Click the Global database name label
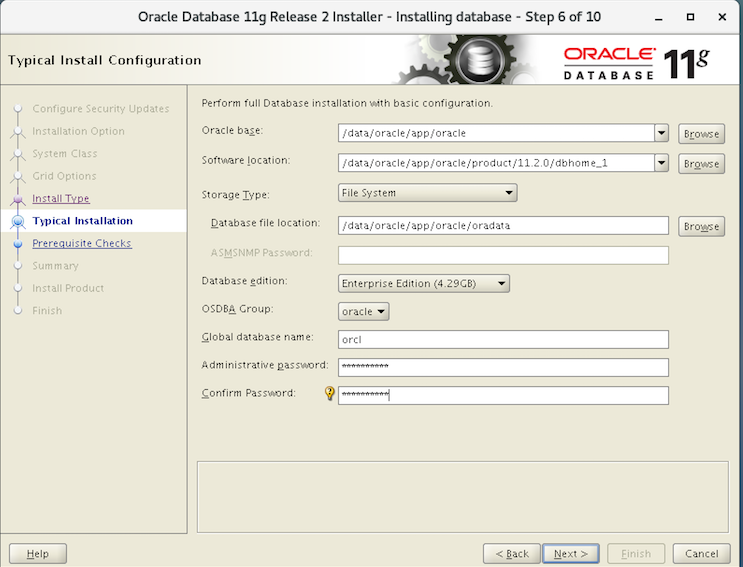 tap(257, 337)
